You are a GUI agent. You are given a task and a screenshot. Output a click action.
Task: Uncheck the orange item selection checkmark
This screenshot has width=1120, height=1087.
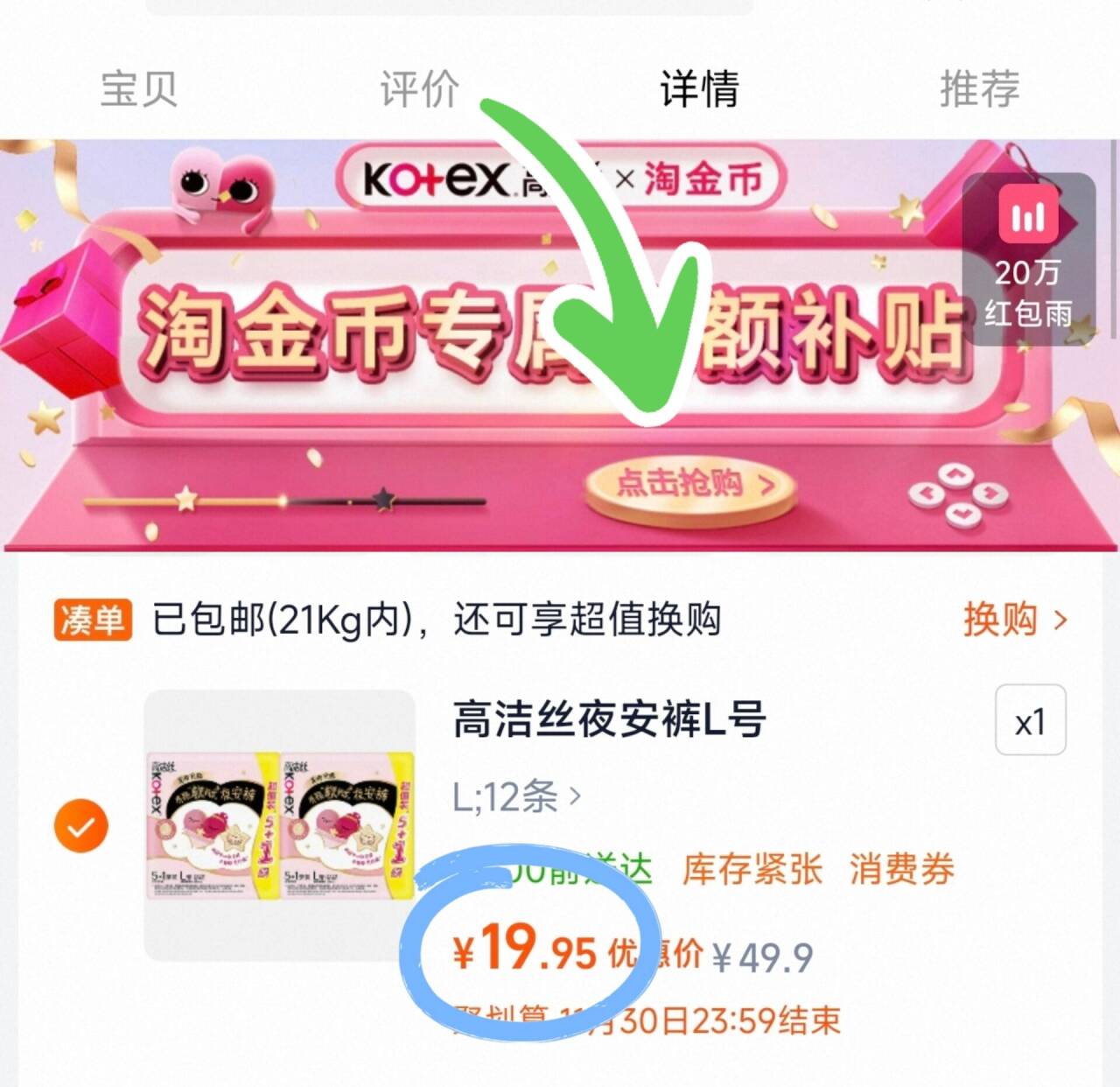(80, 825)
